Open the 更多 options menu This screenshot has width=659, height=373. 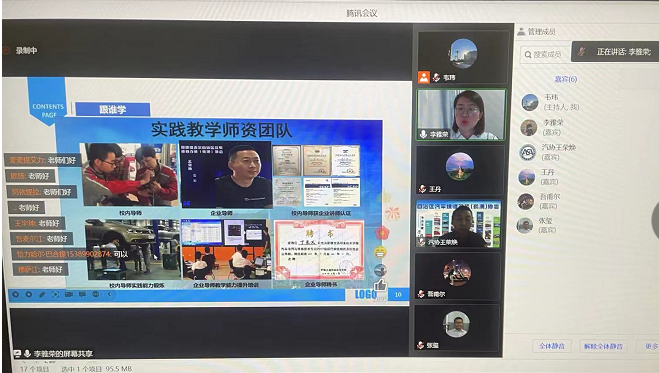[651, 346]
